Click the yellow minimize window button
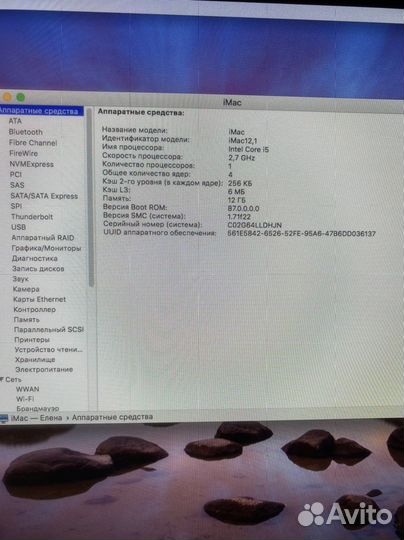The width and height of the screenshot is (404, 540). pos(7,97)
